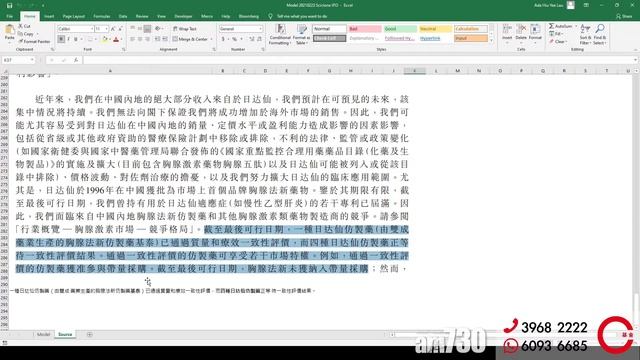Switch to the Insert ribbon tab
The image size is (640, 360).
[49, 16]
